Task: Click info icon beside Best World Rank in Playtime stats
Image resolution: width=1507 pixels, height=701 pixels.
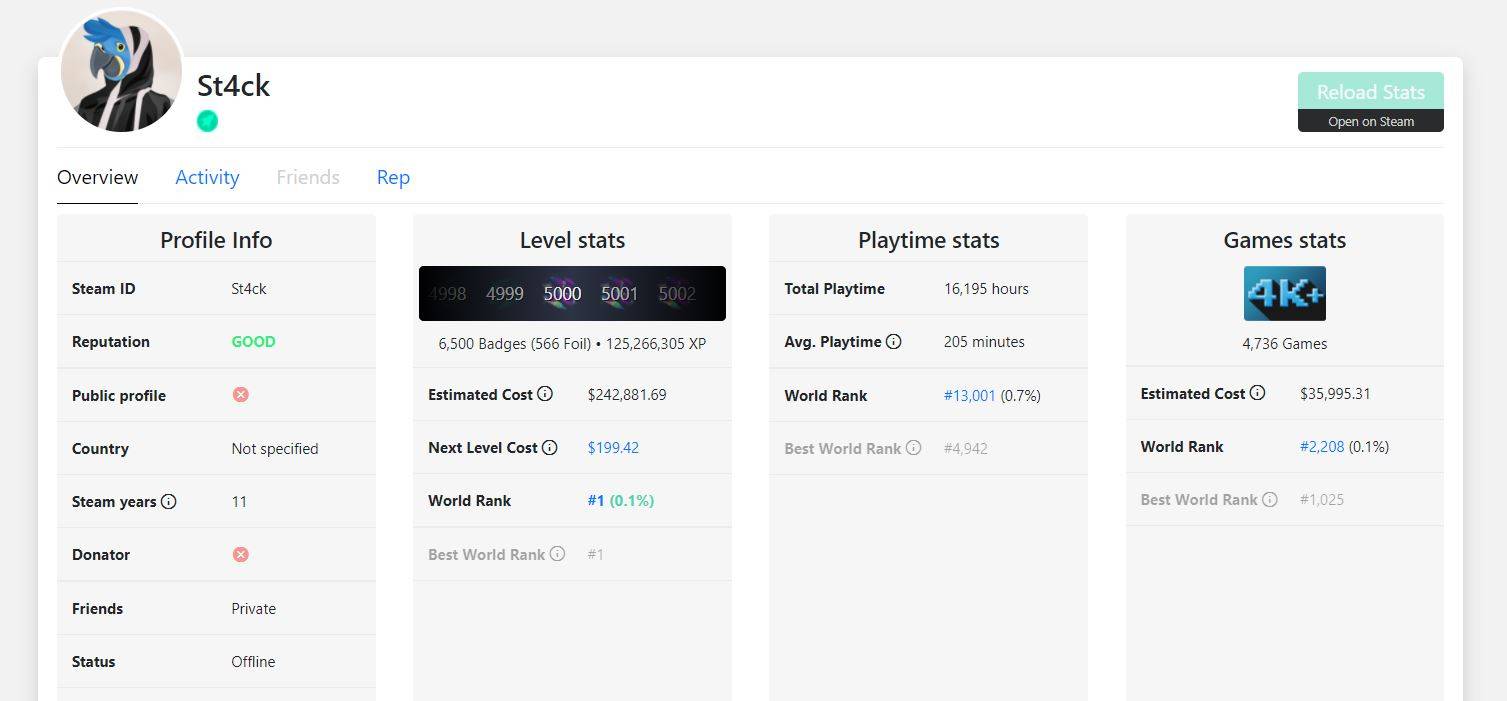Action: tap(913, 448)
